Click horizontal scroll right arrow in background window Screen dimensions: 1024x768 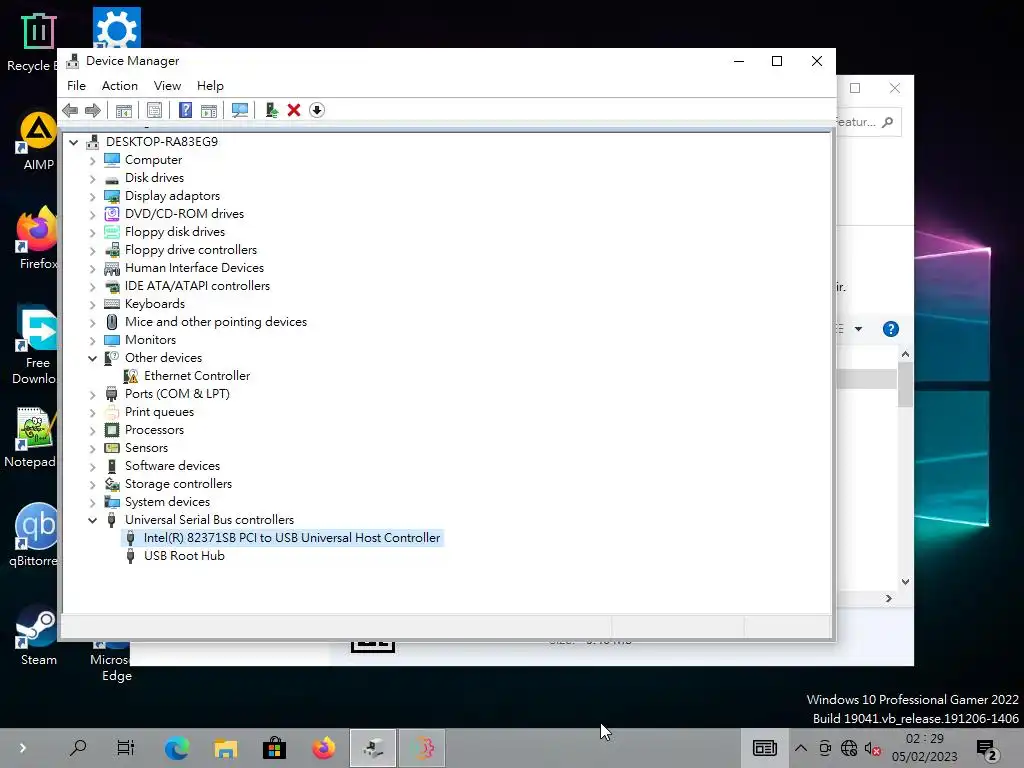889,598
